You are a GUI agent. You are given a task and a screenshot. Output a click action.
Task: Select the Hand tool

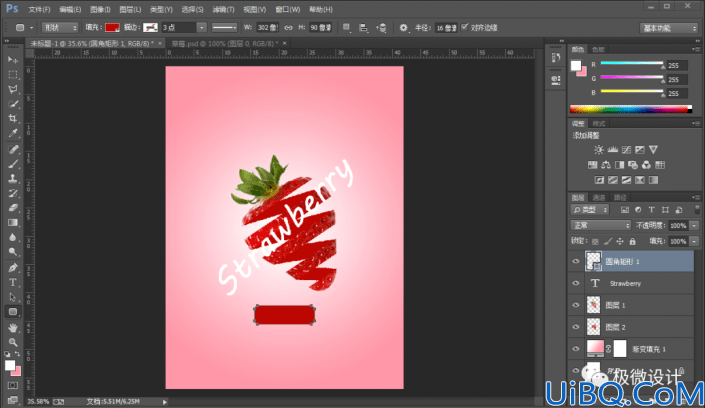click(13, 327)
